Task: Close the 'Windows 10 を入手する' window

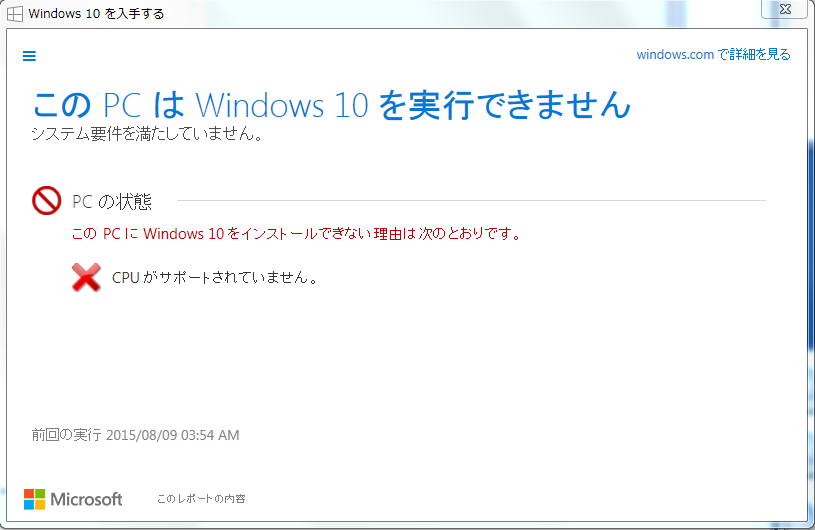Action: click(x=785, y=9)
